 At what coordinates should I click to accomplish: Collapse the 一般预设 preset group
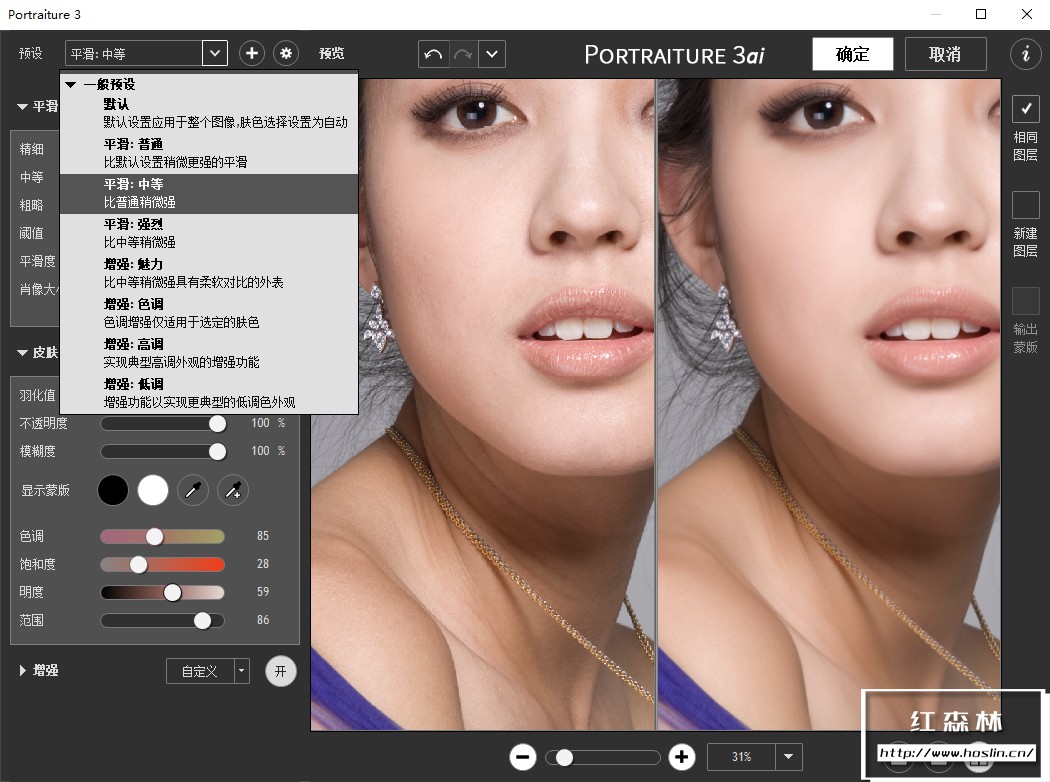coord(70,85)
